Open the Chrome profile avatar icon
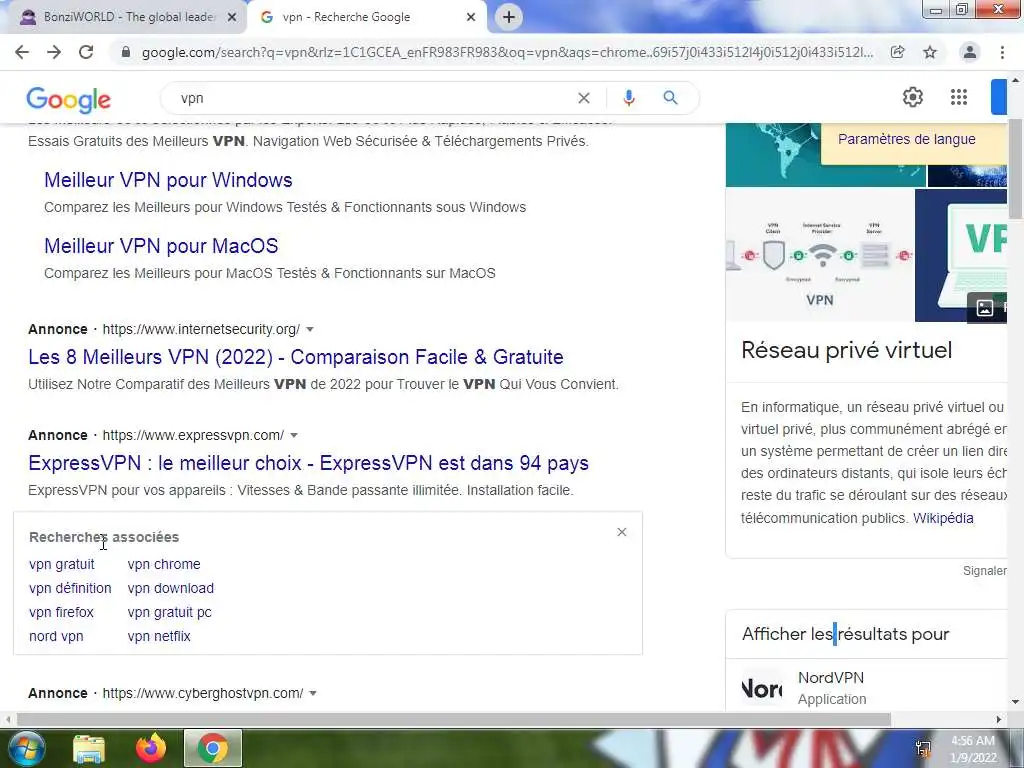1024x768 pixels. [x=970, y=52]
